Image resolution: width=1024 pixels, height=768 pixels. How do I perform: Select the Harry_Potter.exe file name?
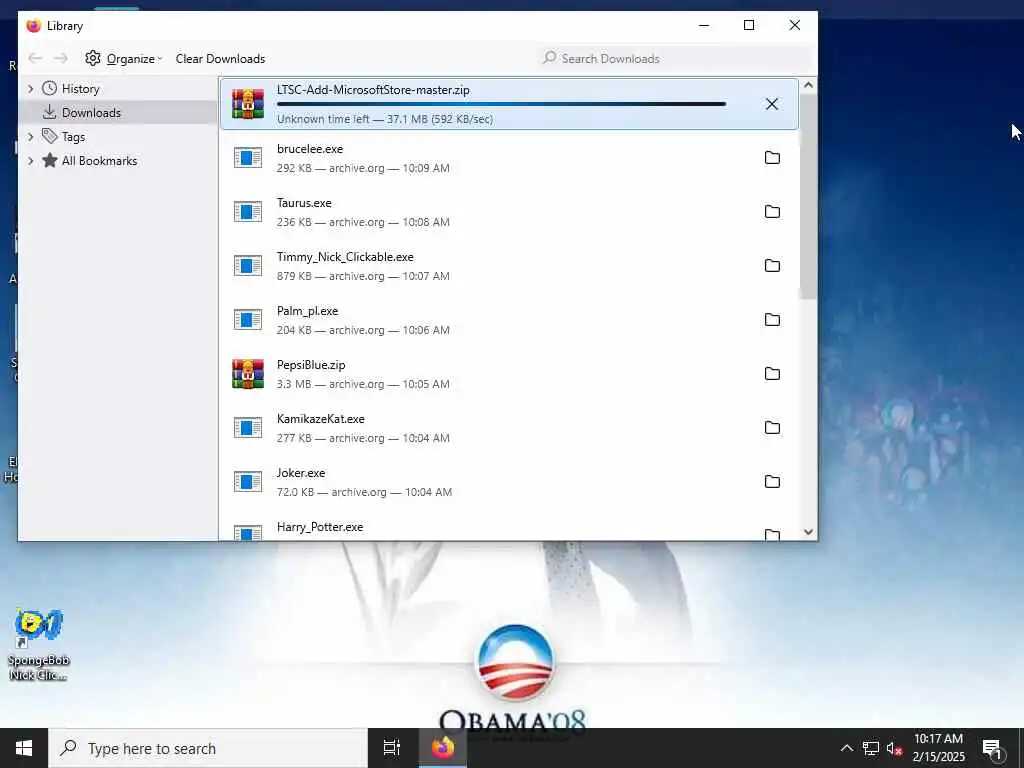(x=319, y=527)
